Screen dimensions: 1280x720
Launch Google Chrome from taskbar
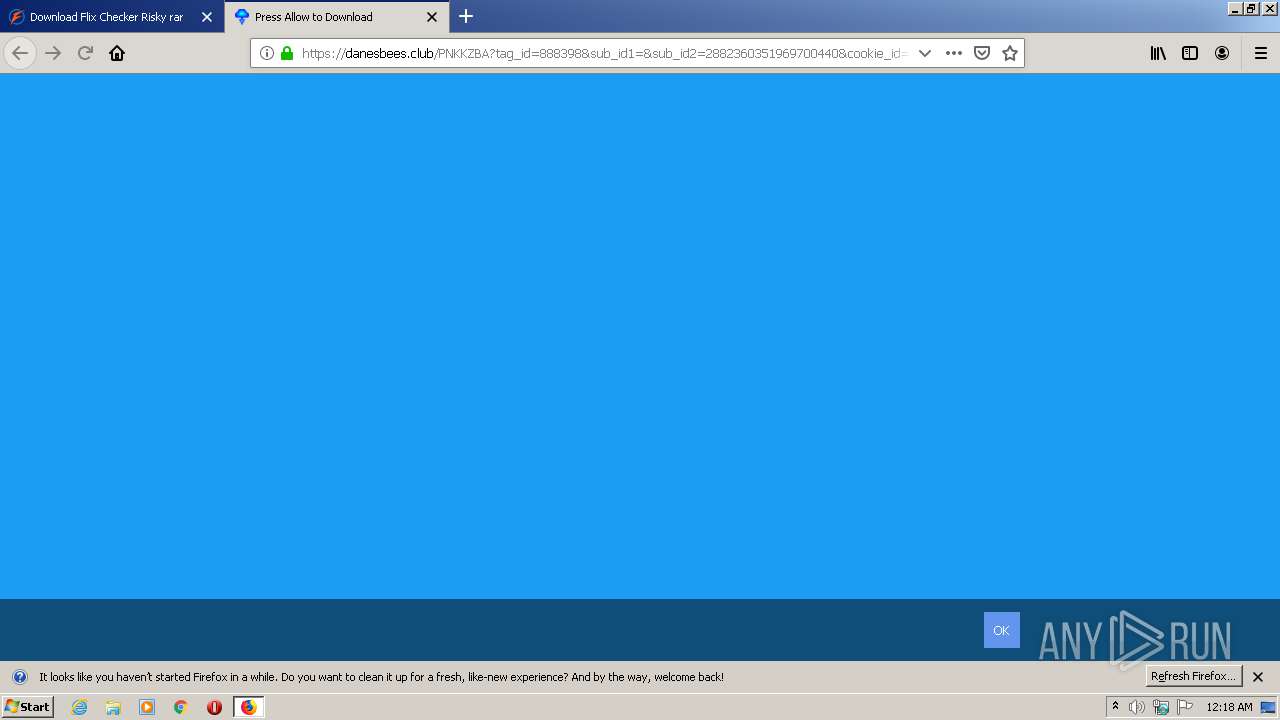point(181,707)
